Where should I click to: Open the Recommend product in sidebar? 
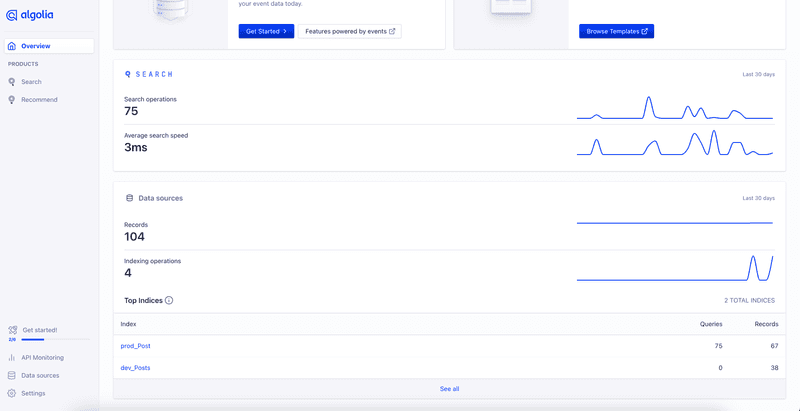pyautogui.click(x=39, y=99)
